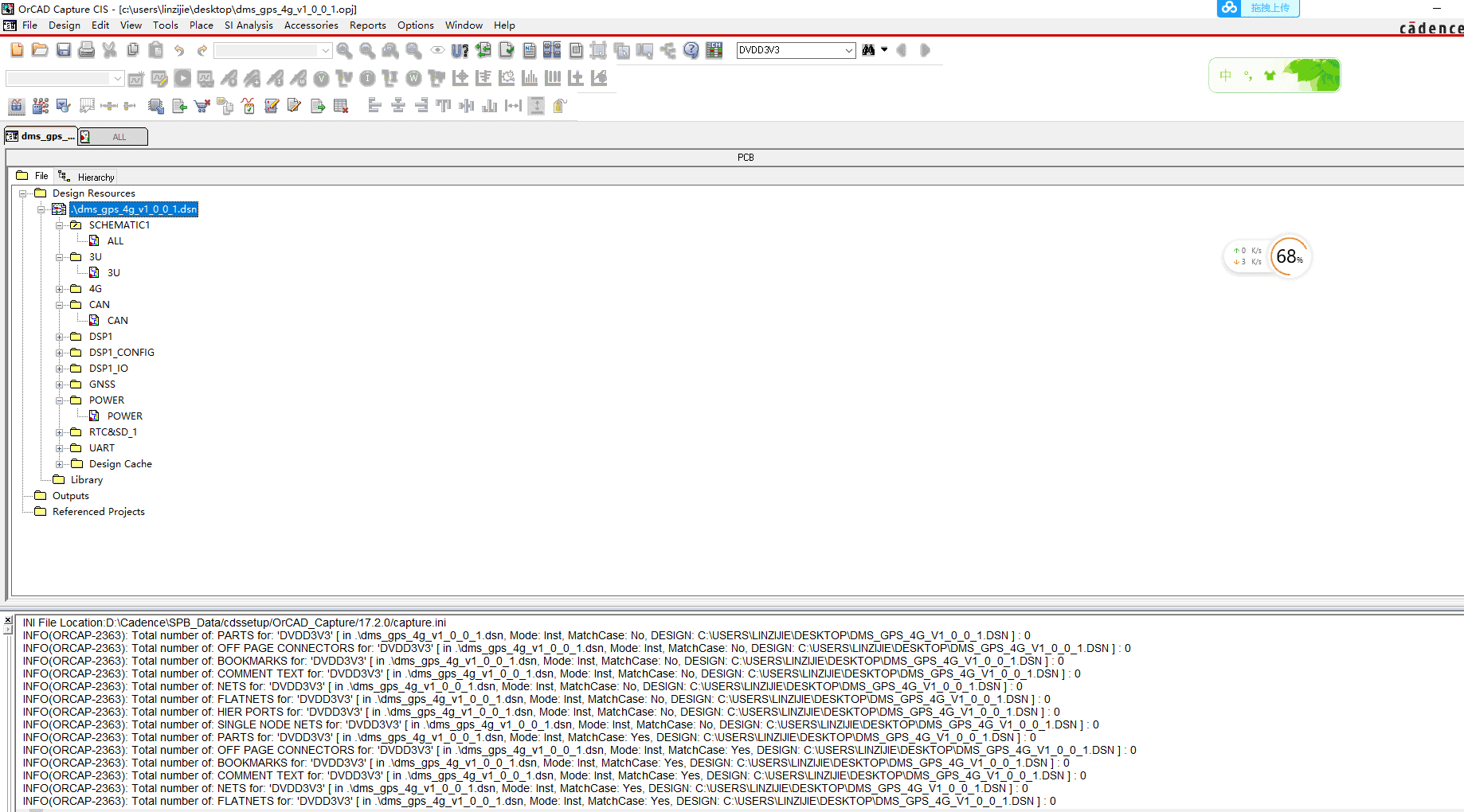Expand the UART folder

pyautogui.click(x=60, y=448)
